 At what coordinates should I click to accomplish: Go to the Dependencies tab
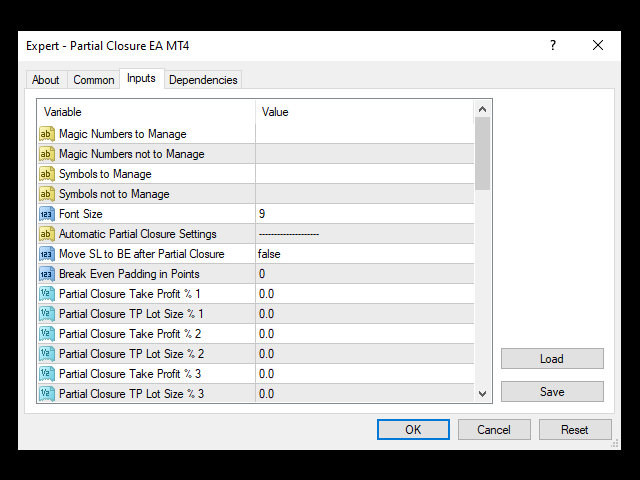tap(203, 80)
